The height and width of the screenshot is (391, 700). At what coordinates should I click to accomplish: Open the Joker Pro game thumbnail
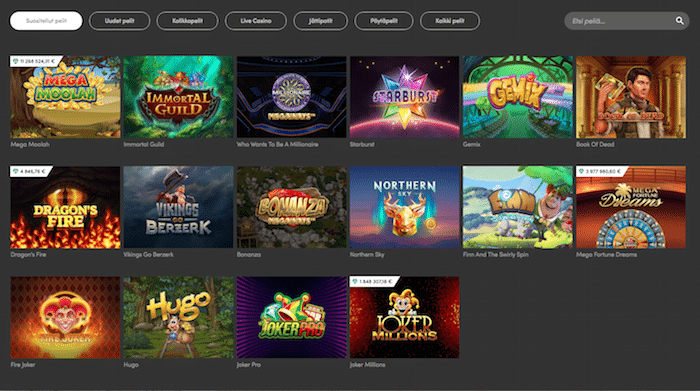pyautogui.click(x=292, y=317)
